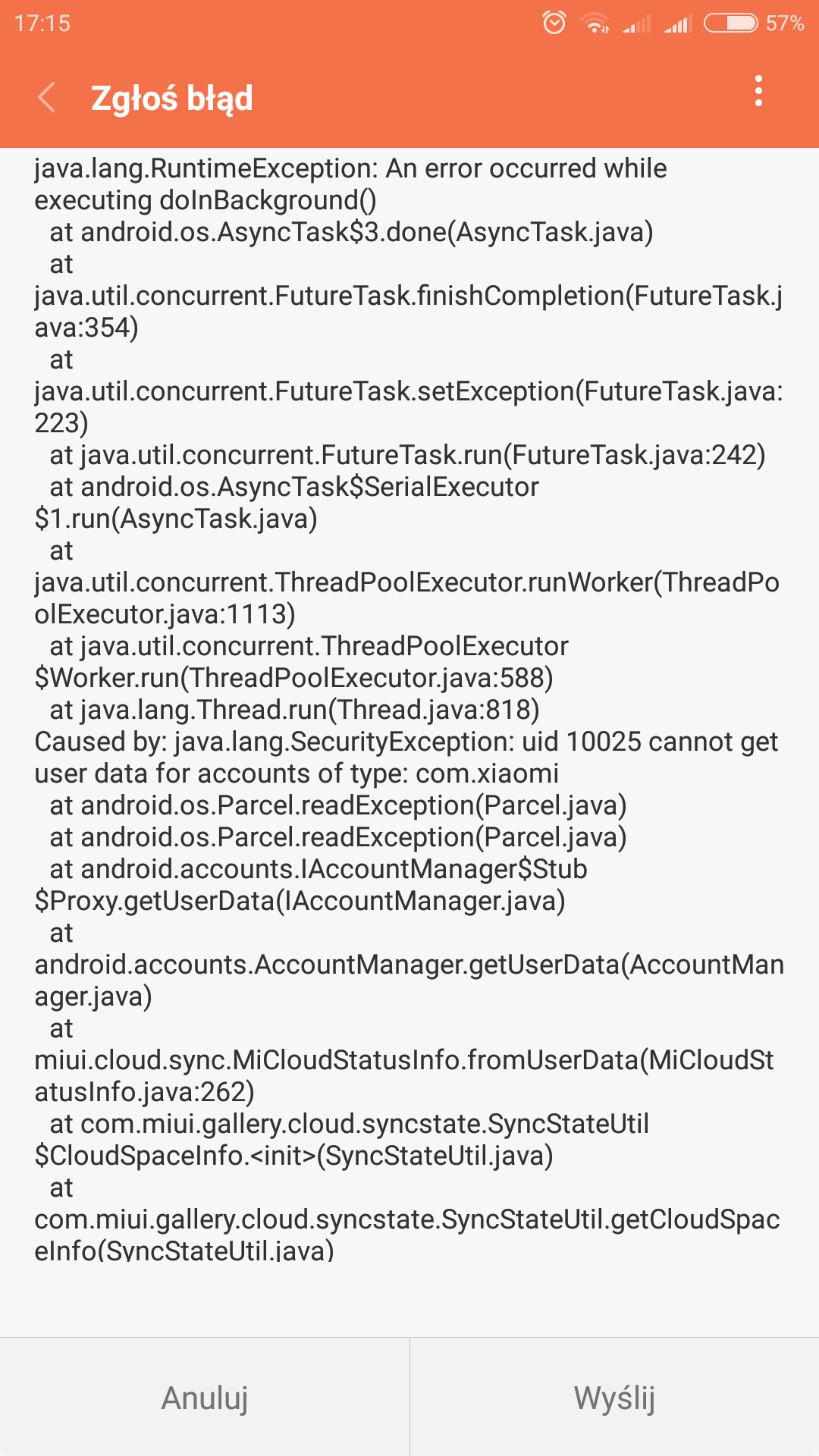Tap the second SIM signal strength icon
The height and width of the screenshot is (1456, 819).
pyautogui.click(x=678, y=24)
